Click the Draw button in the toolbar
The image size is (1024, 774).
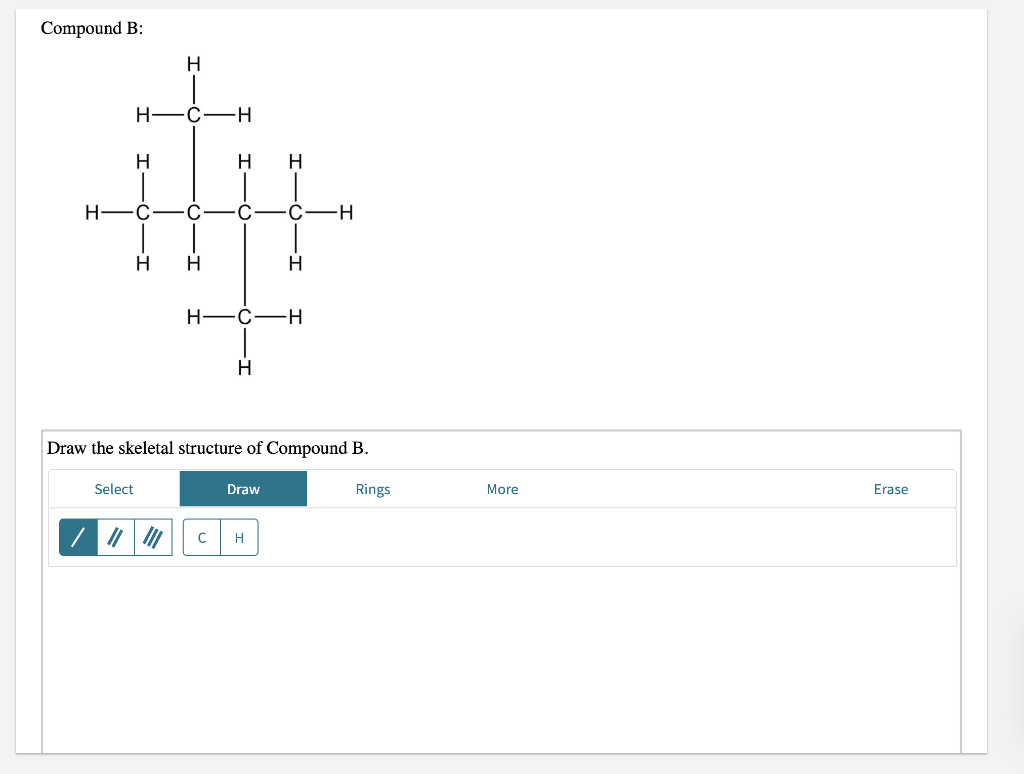[242, 489]
